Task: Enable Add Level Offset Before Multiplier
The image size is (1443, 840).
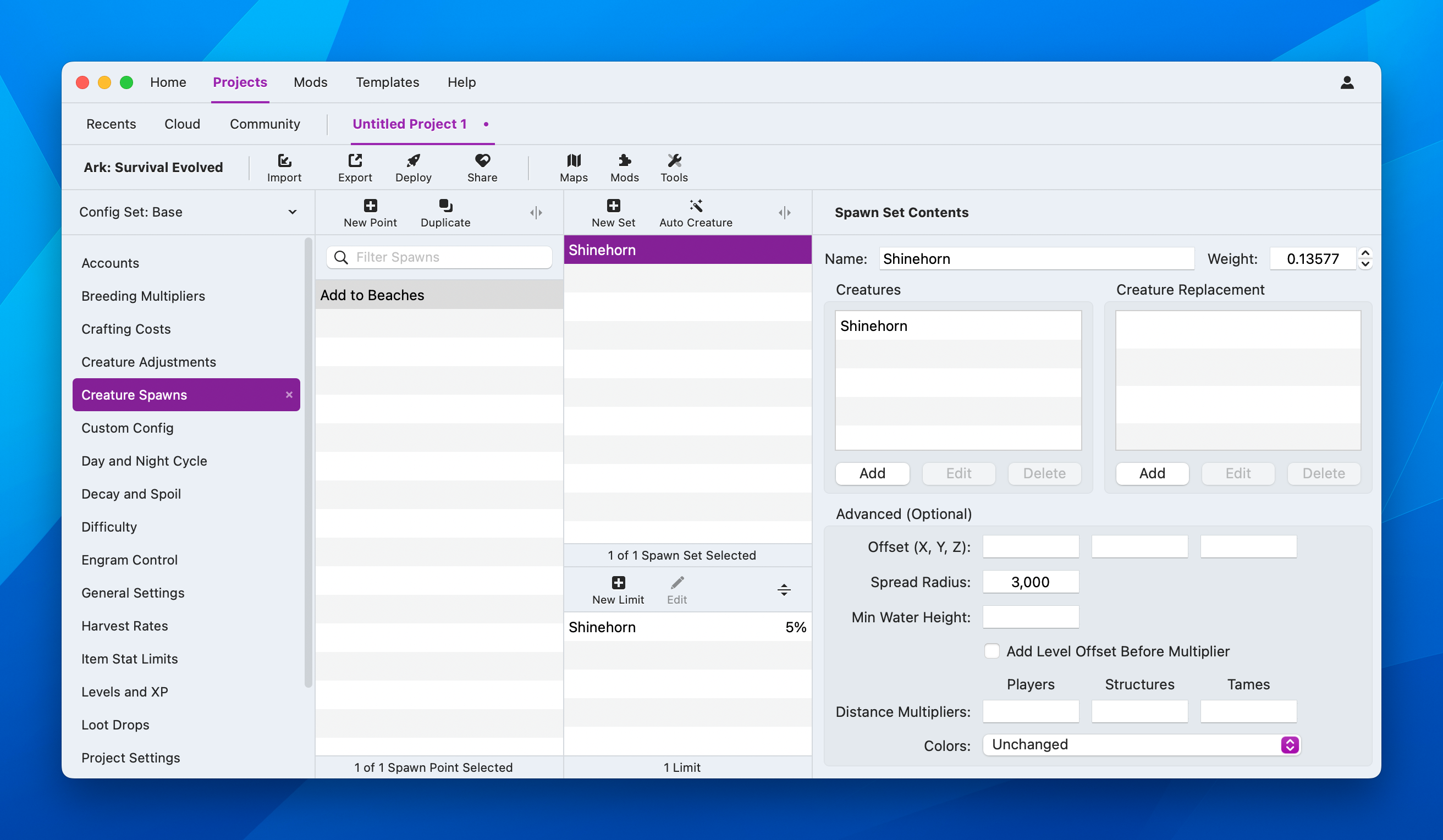Action: tap(992, 651)
